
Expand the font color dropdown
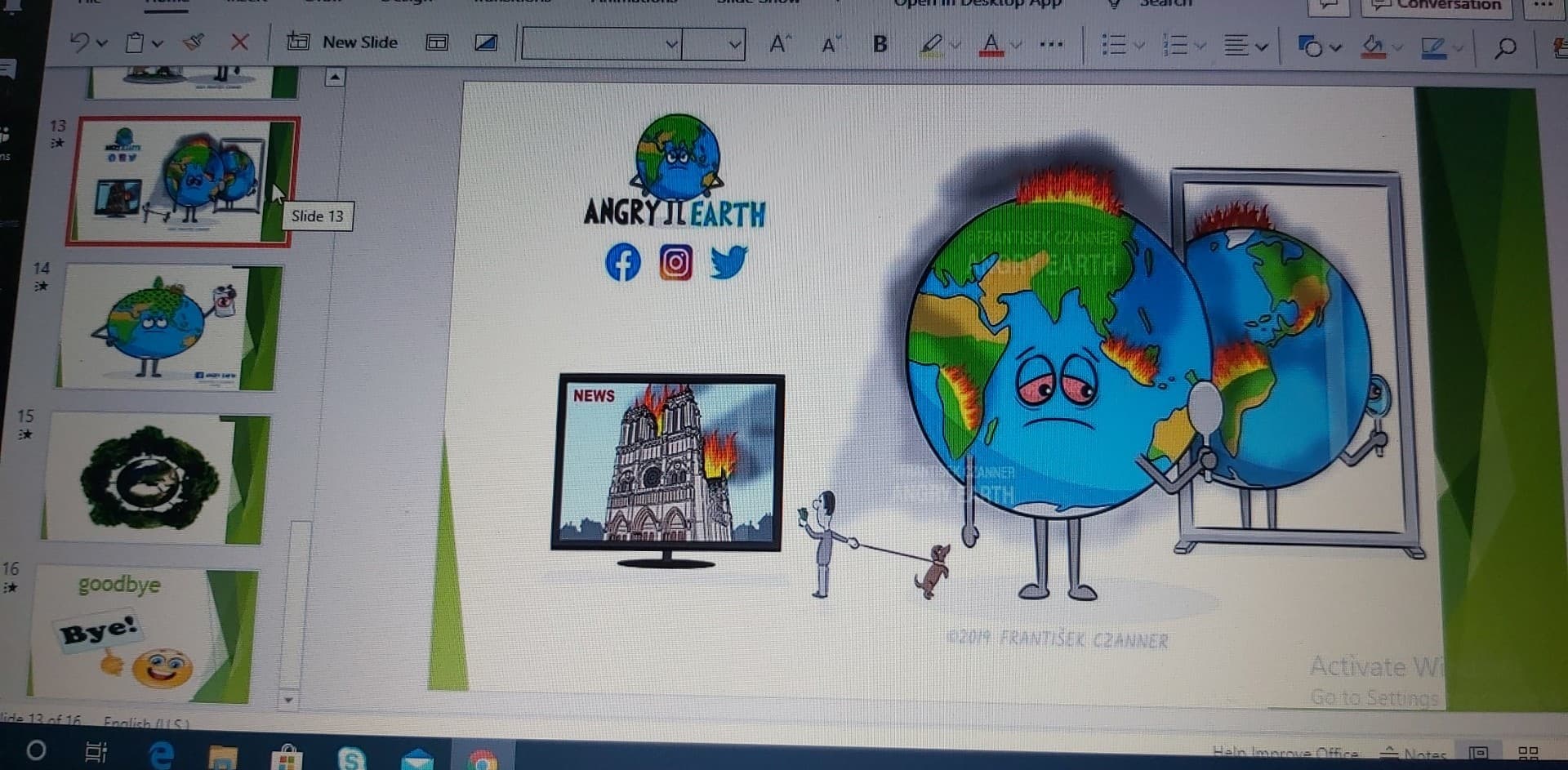(x=1016, y=45)
